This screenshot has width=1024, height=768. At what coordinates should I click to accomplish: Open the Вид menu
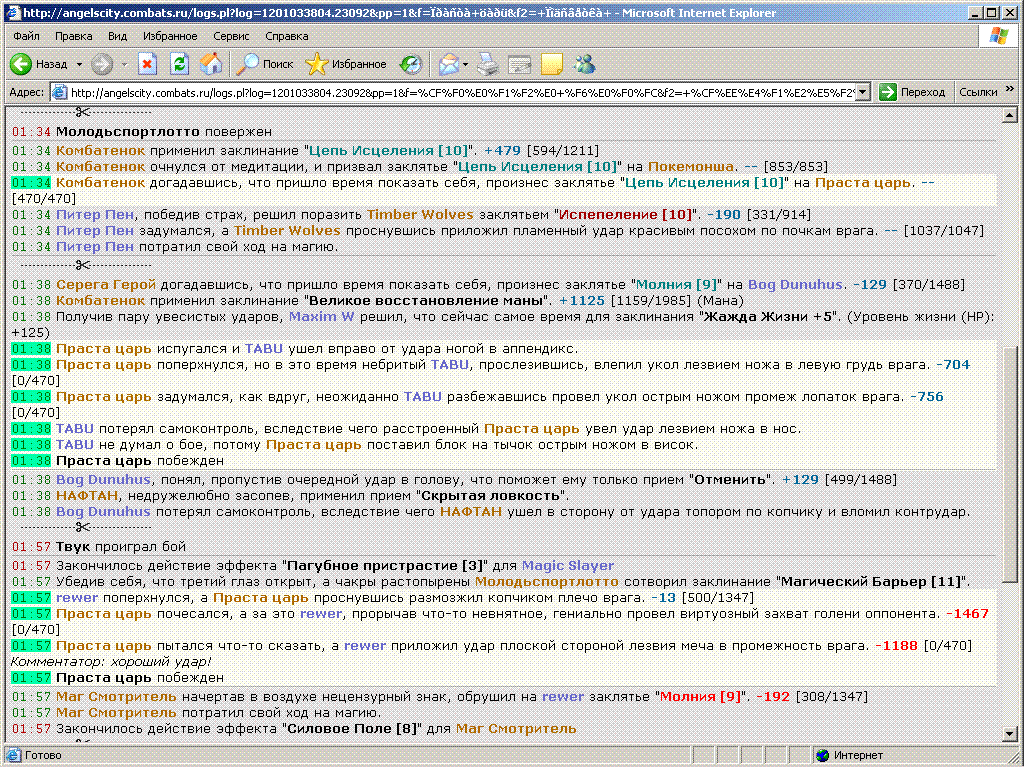click(118, 36)
